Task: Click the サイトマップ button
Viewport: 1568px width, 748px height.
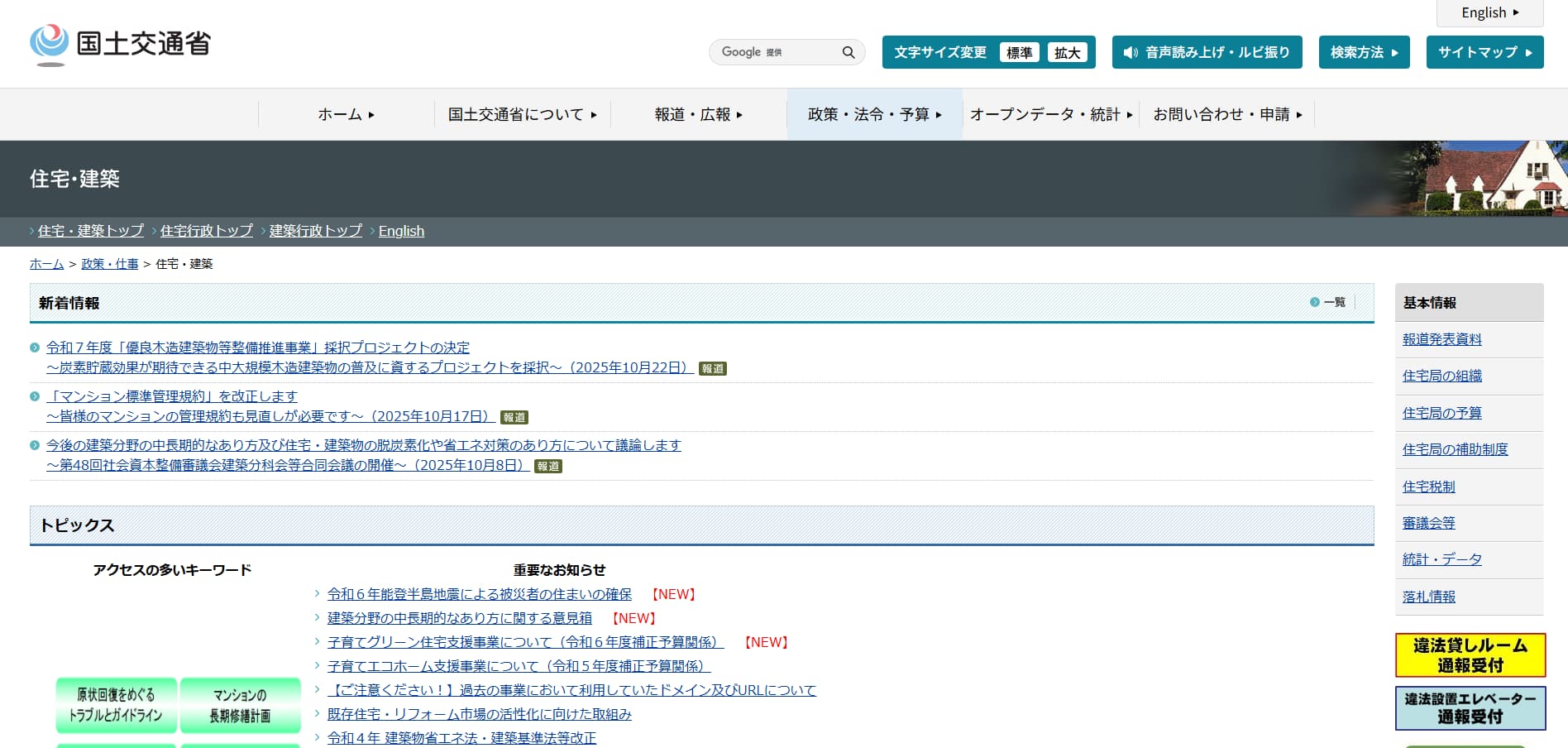Action: click(x=1484, y=52)
